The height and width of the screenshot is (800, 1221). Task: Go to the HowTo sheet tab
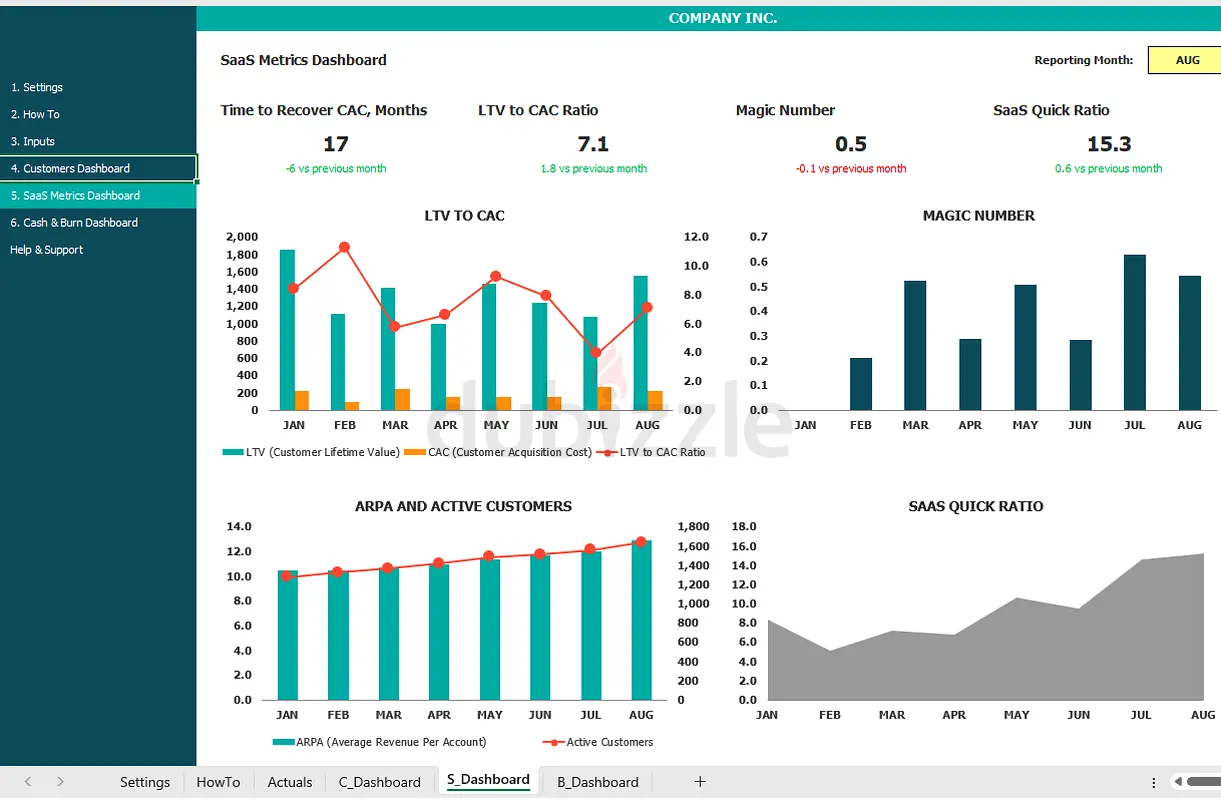coord(218,782)
